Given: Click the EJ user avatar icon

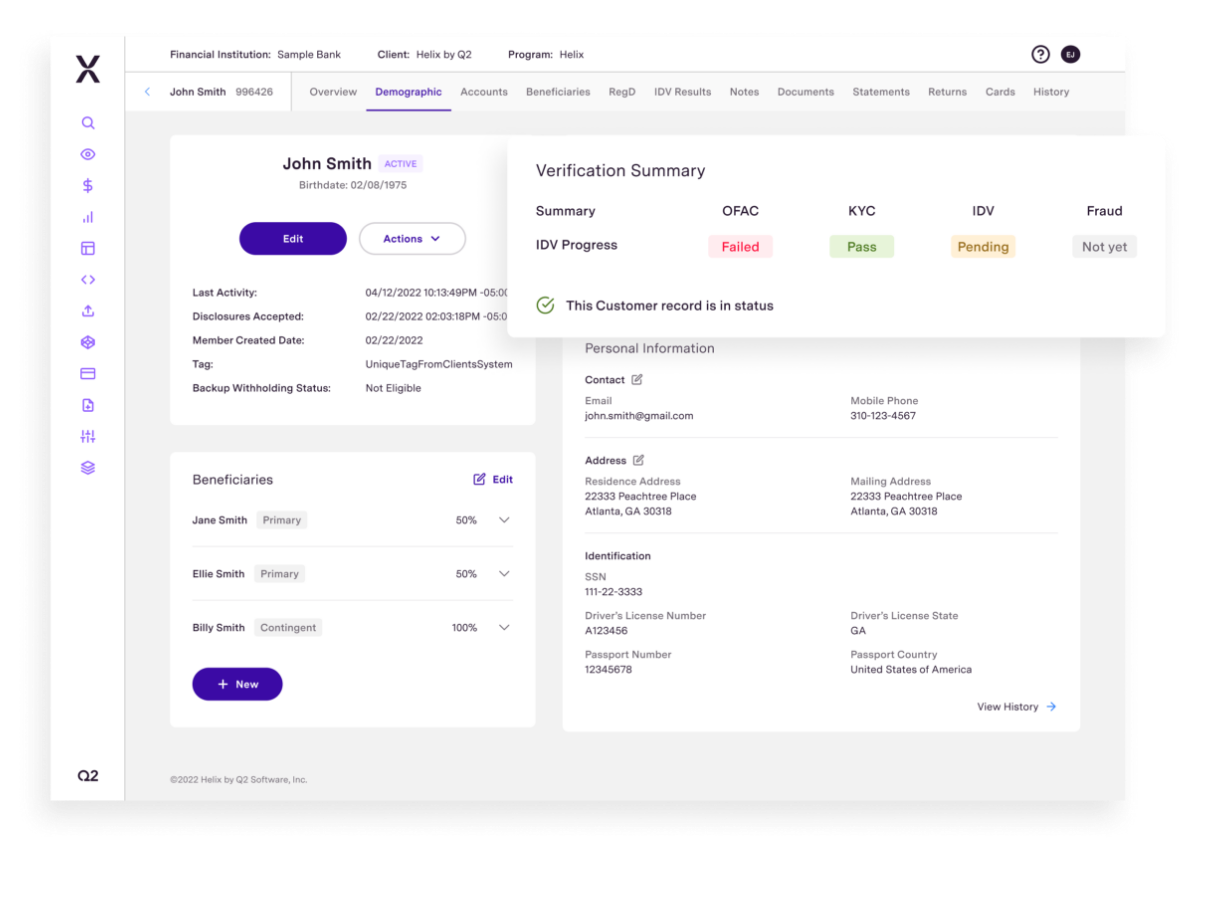Looking at the screenshot, I should pyautogui.click(x=1071, y=54).
